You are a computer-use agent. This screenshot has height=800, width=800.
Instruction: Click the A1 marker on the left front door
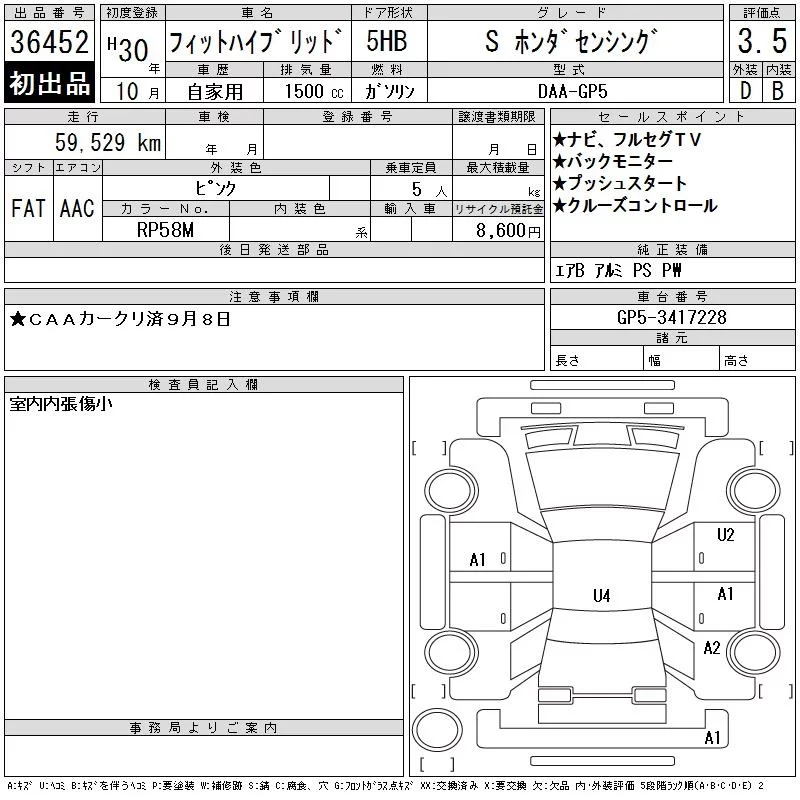478,560
